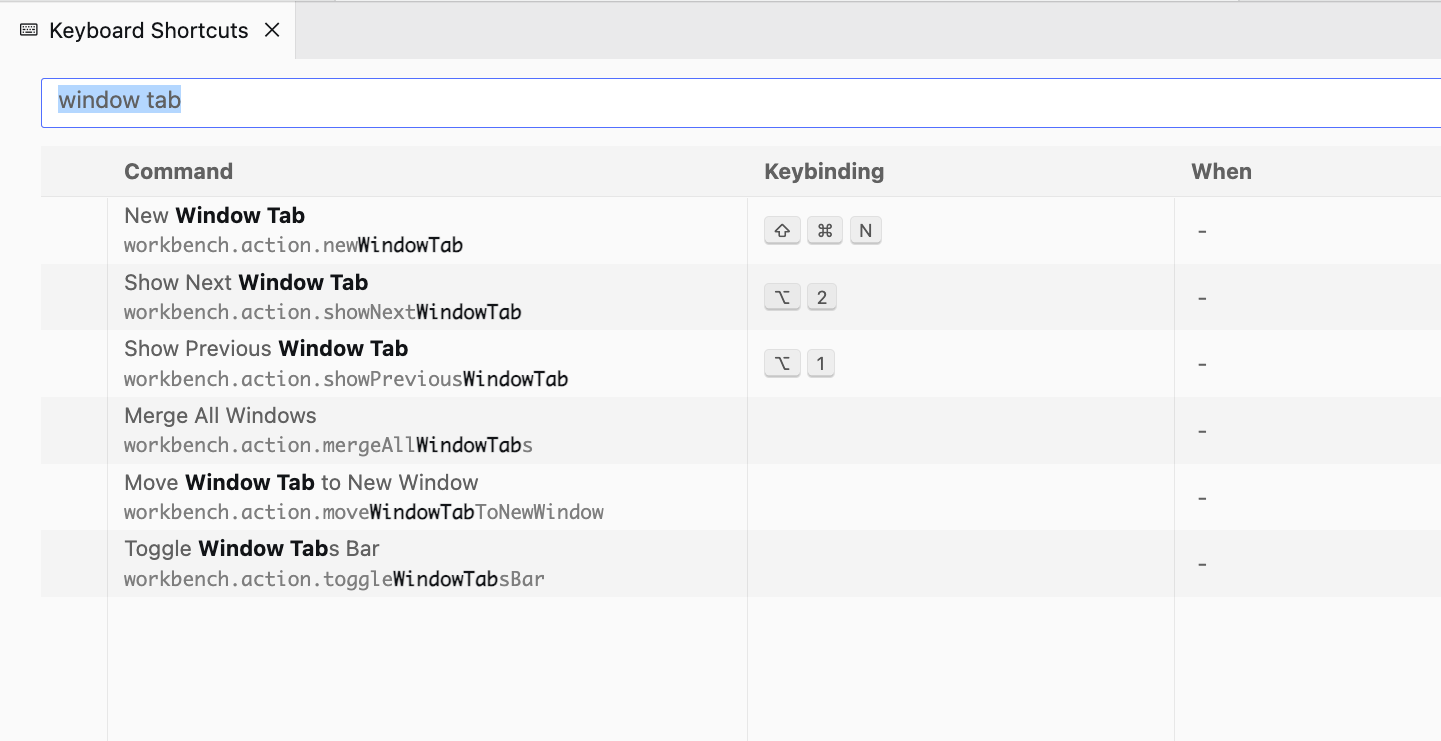1441x741 pixels.
Task: Click the 1 key cap for Show Previous Window Tab
Action: tap(820, 364)
